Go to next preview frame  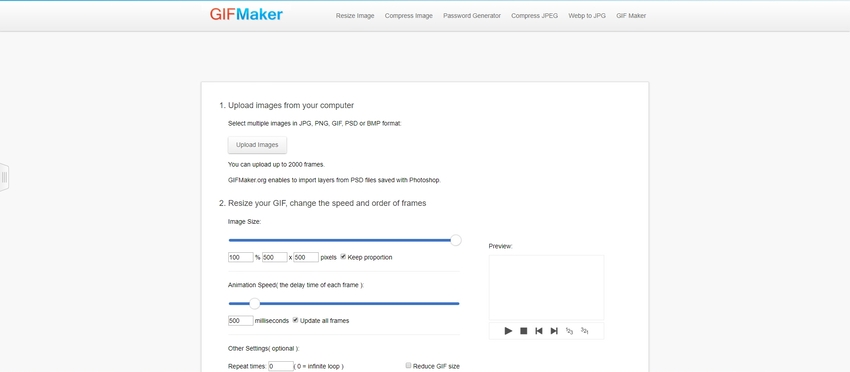[554, 331]
